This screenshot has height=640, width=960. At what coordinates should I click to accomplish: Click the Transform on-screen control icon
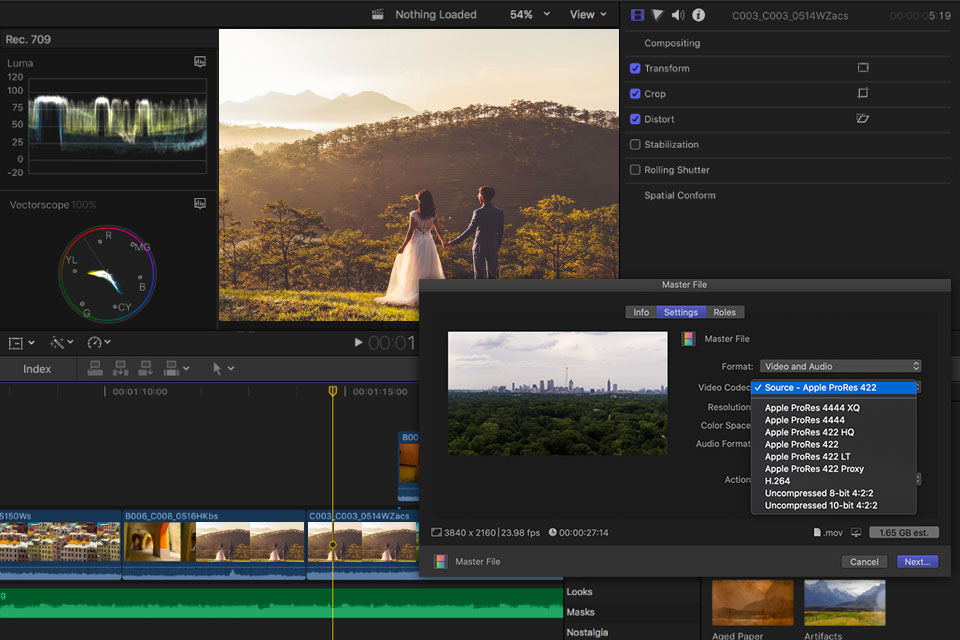pyautogui.click(x=863, y=68)
